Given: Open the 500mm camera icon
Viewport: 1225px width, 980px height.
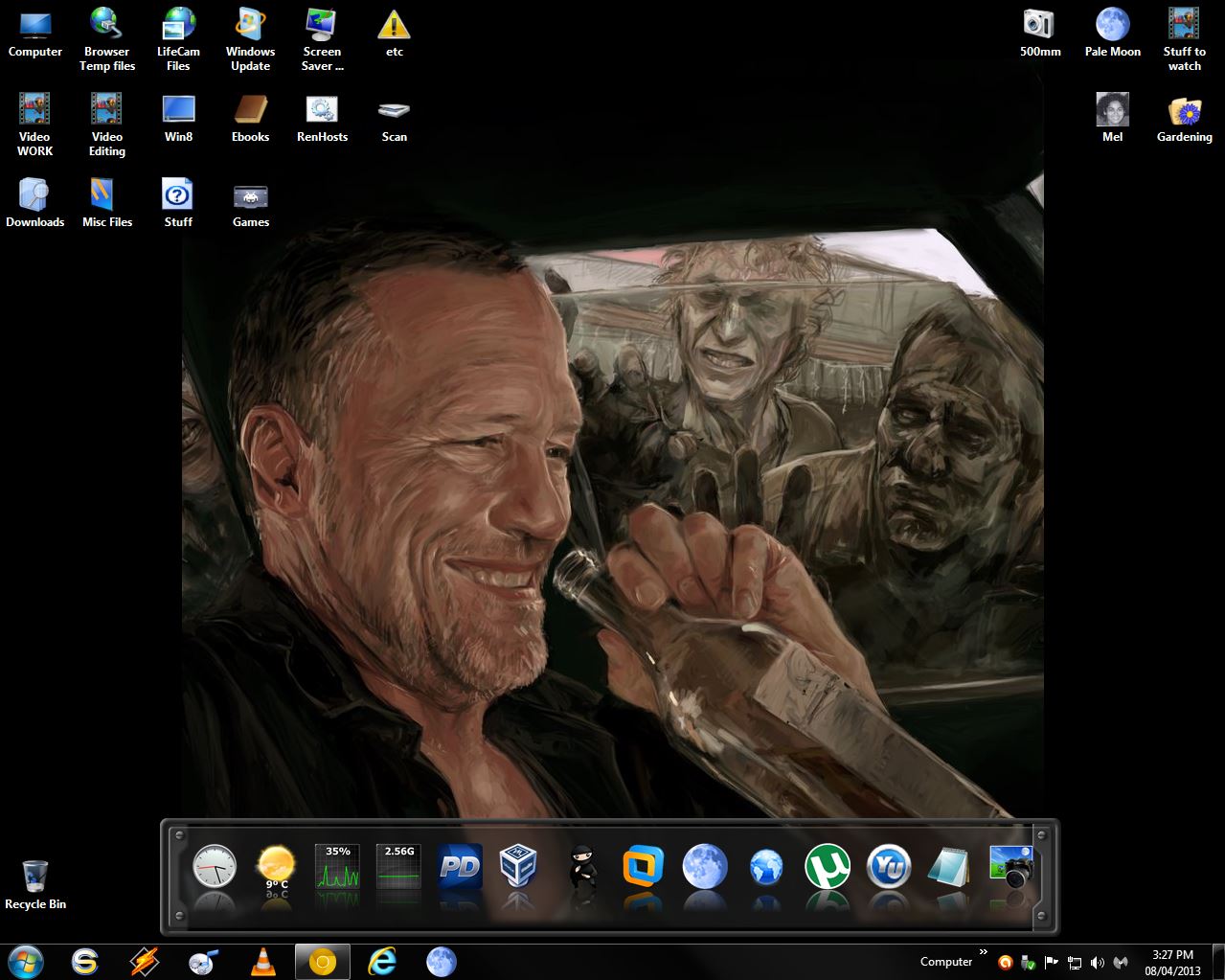Looking at the screenshot, I should pyautogui.click(x=1040, y=34).
